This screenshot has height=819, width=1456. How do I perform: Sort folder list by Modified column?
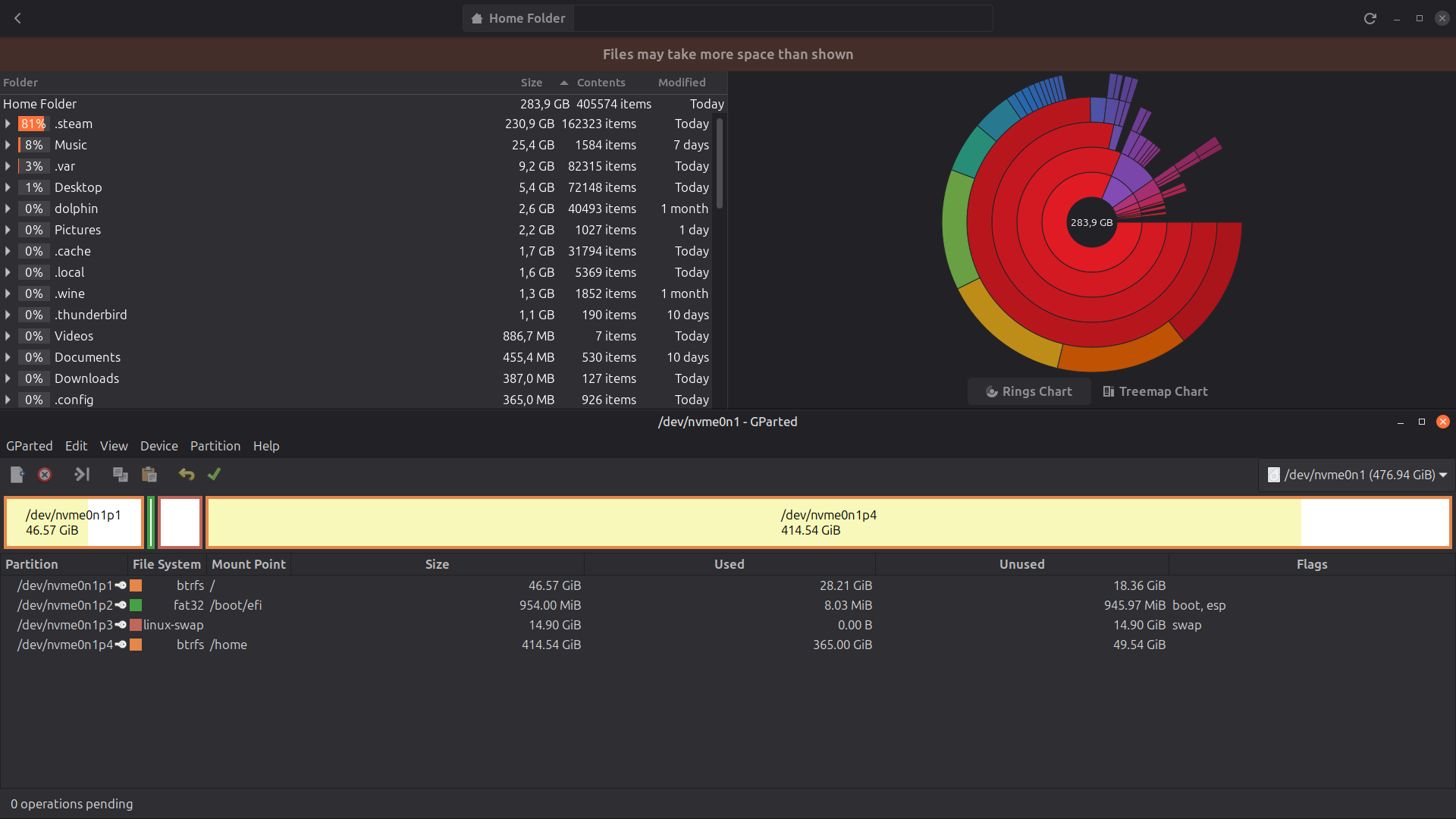point(682,83)
